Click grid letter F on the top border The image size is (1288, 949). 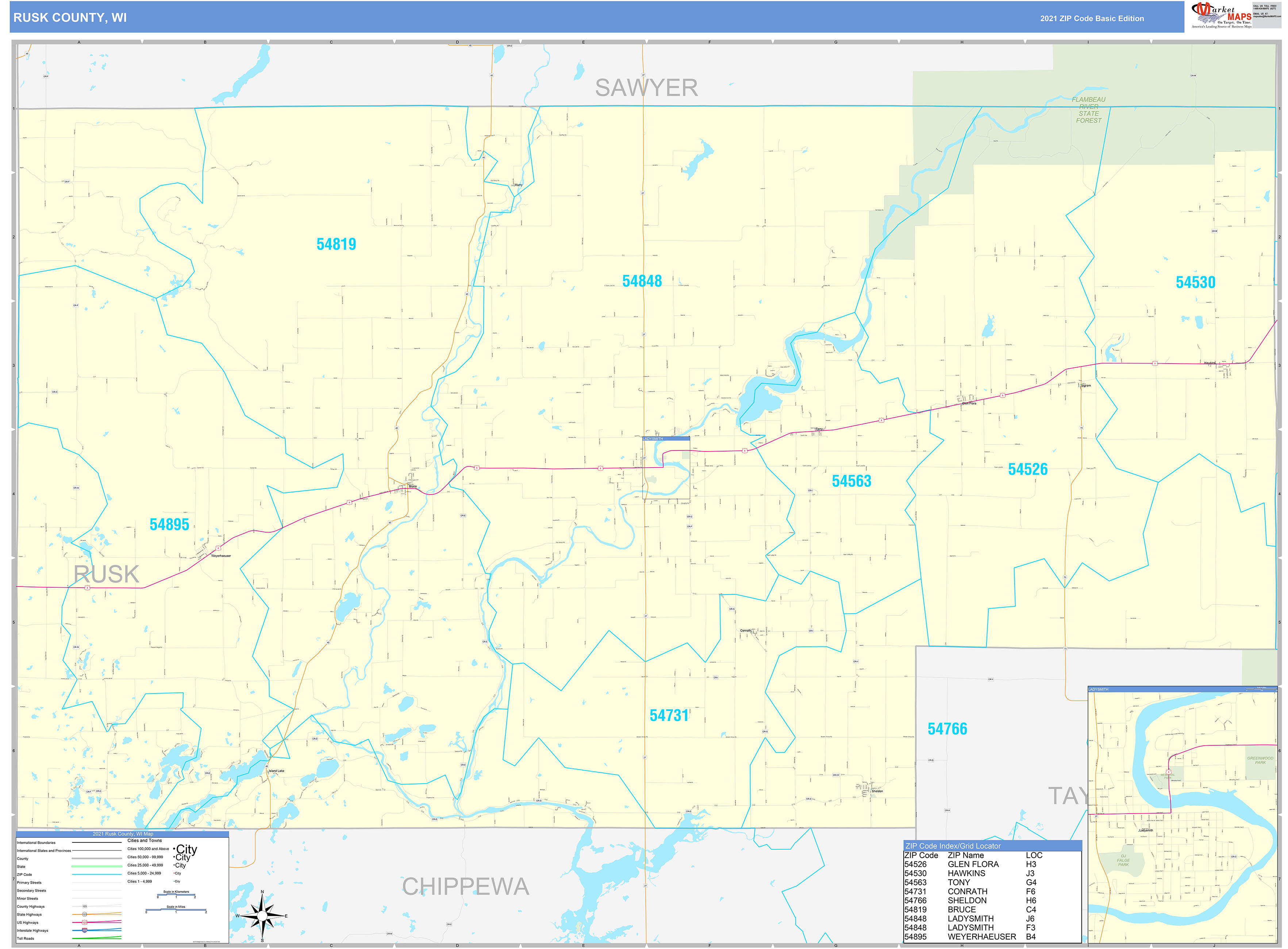tap(709, 42)
